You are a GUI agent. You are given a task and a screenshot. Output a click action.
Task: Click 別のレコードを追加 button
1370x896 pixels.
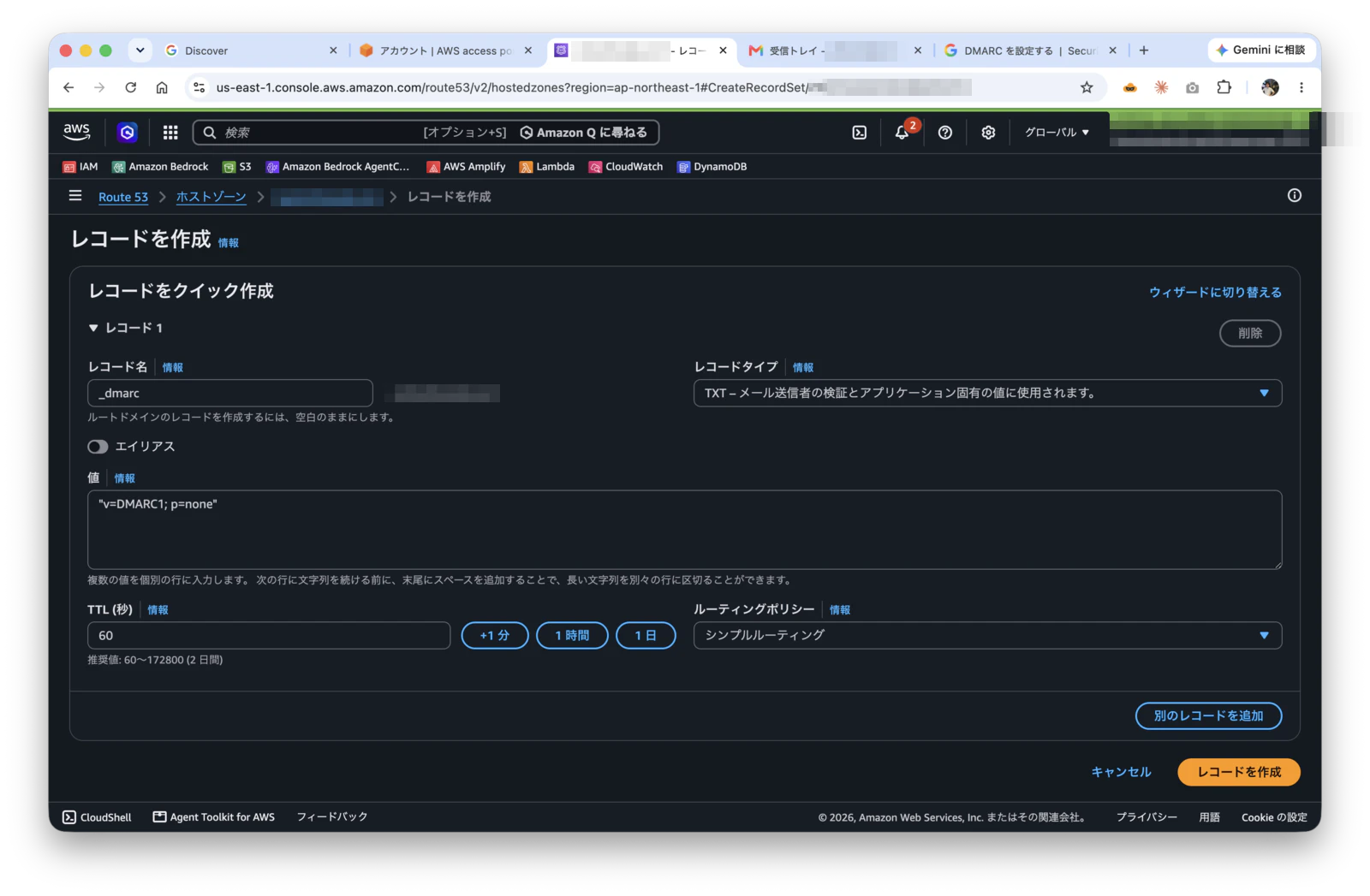pos(1208,715)
